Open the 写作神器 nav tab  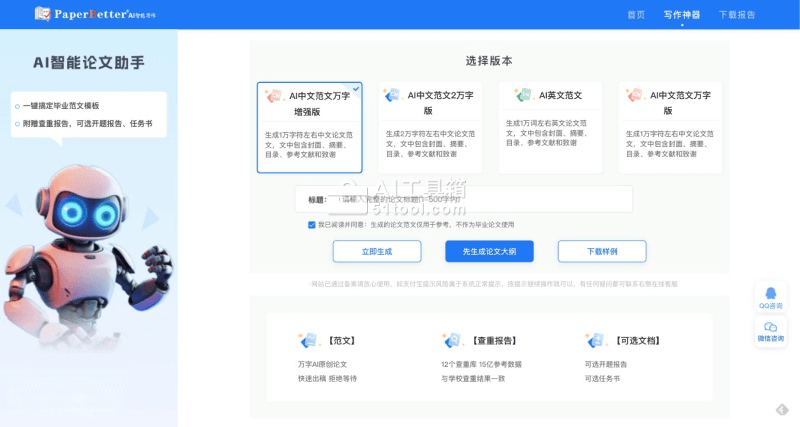682,15
